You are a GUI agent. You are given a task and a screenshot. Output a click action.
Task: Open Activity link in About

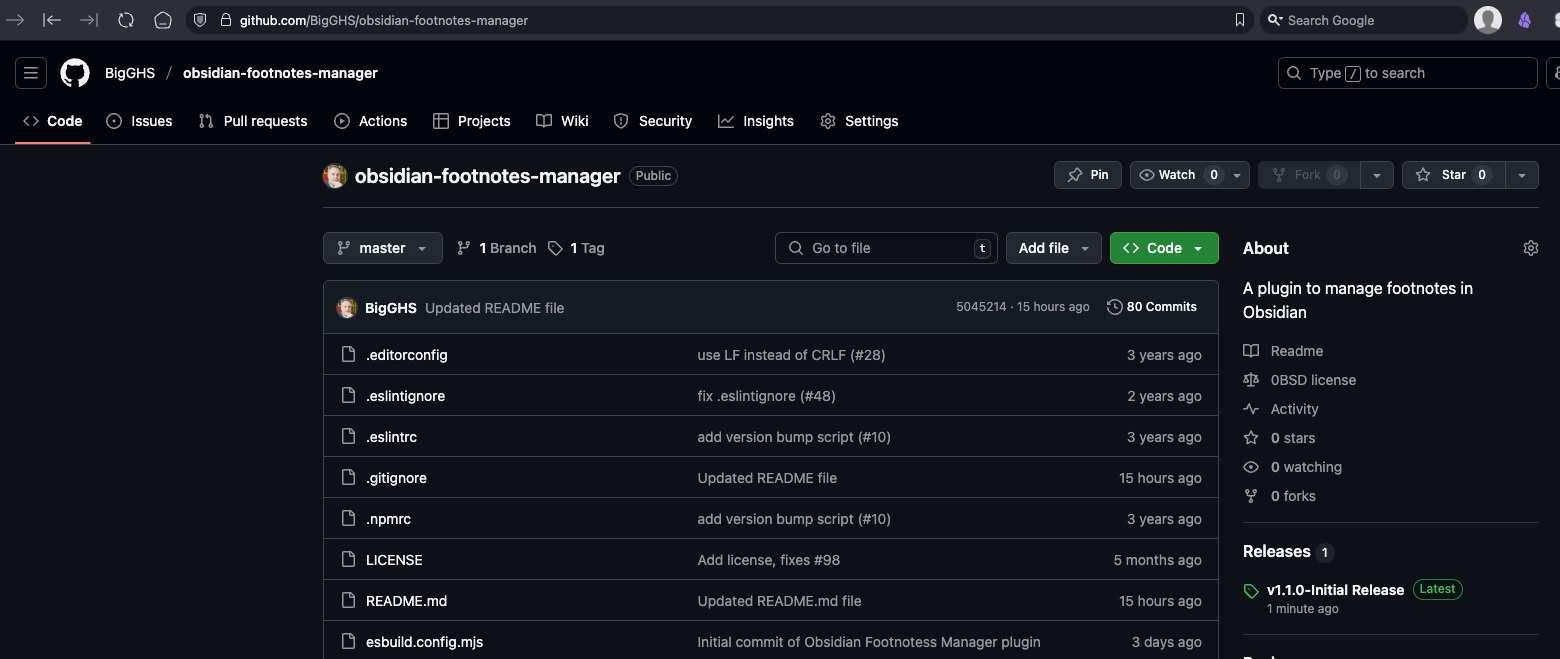pos(1281,409)
